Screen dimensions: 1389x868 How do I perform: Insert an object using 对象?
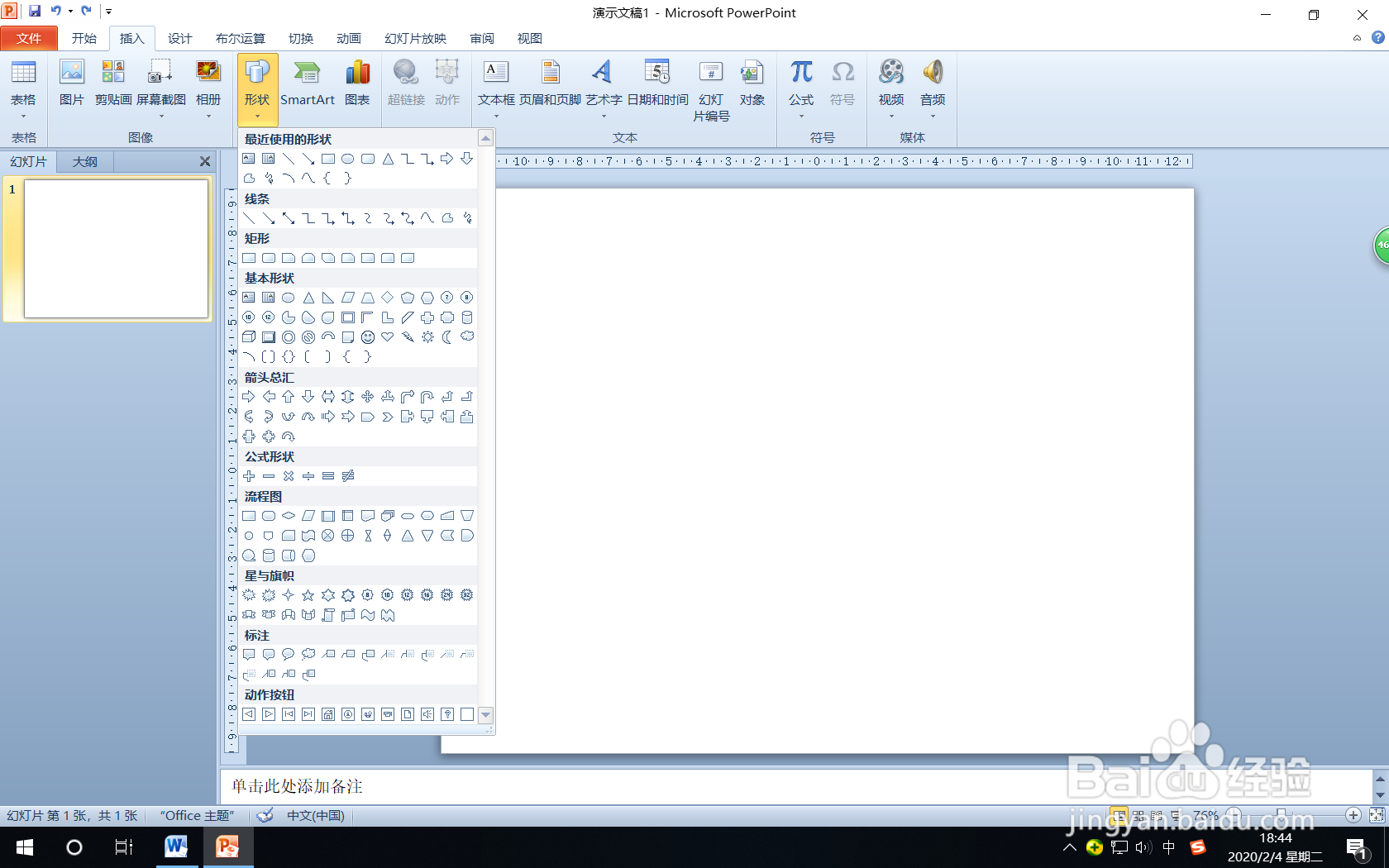752,83
